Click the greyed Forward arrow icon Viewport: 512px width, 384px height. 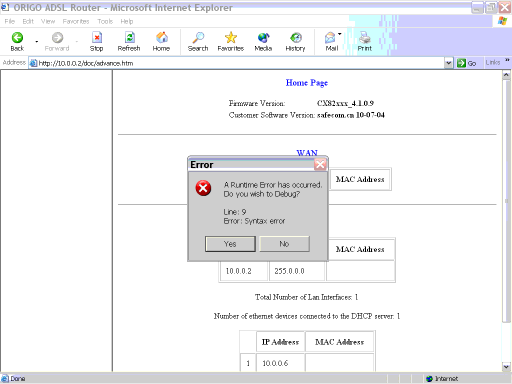pyautogui.click(x=57, y=37)
